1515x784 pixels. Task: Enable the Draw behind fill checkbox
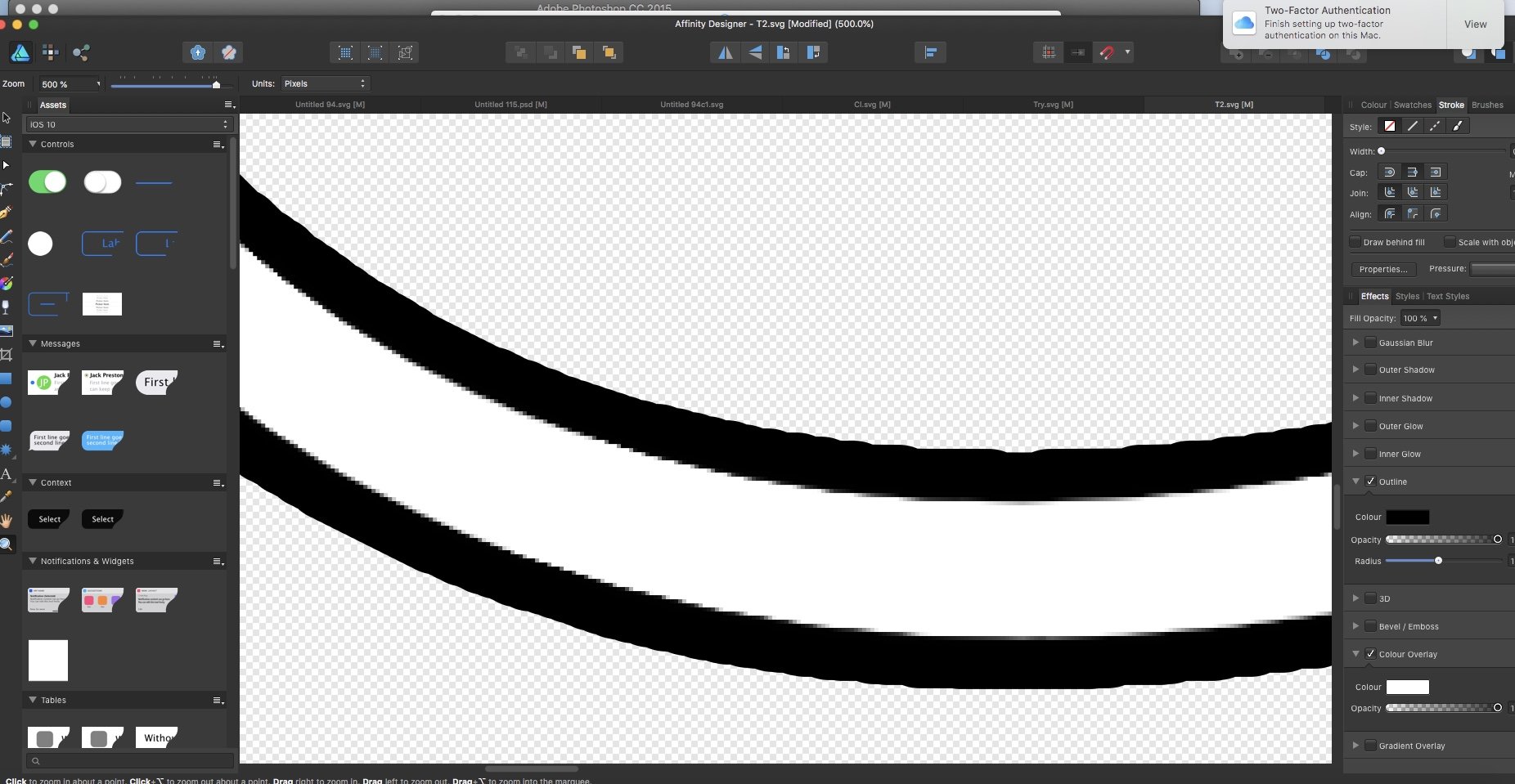click(1357, 242)
